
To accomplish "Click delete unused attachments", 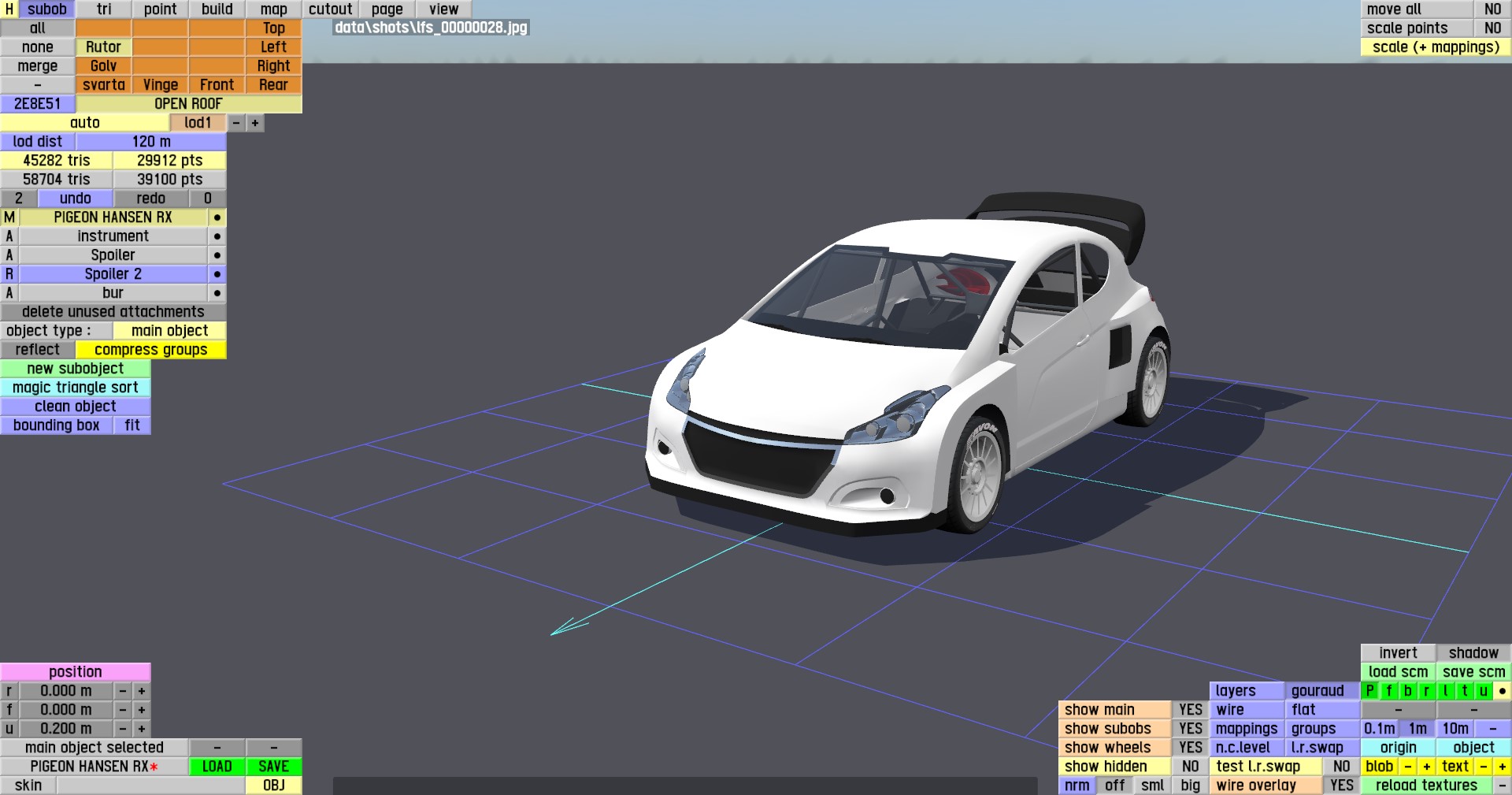I will tap(113, 312).
